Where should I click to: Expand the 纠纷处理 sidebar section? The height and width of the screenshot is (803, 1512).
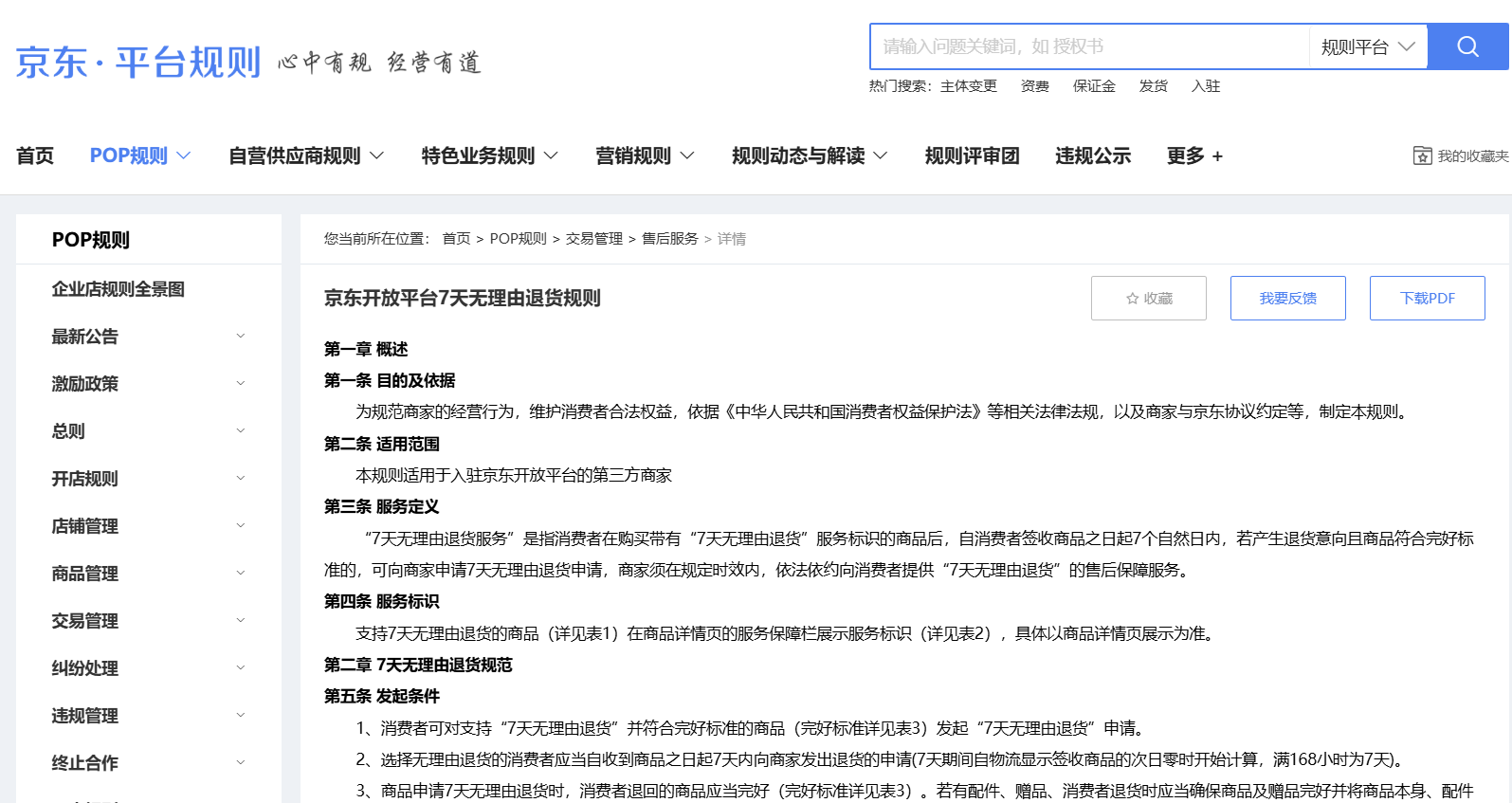pos(241,667)
